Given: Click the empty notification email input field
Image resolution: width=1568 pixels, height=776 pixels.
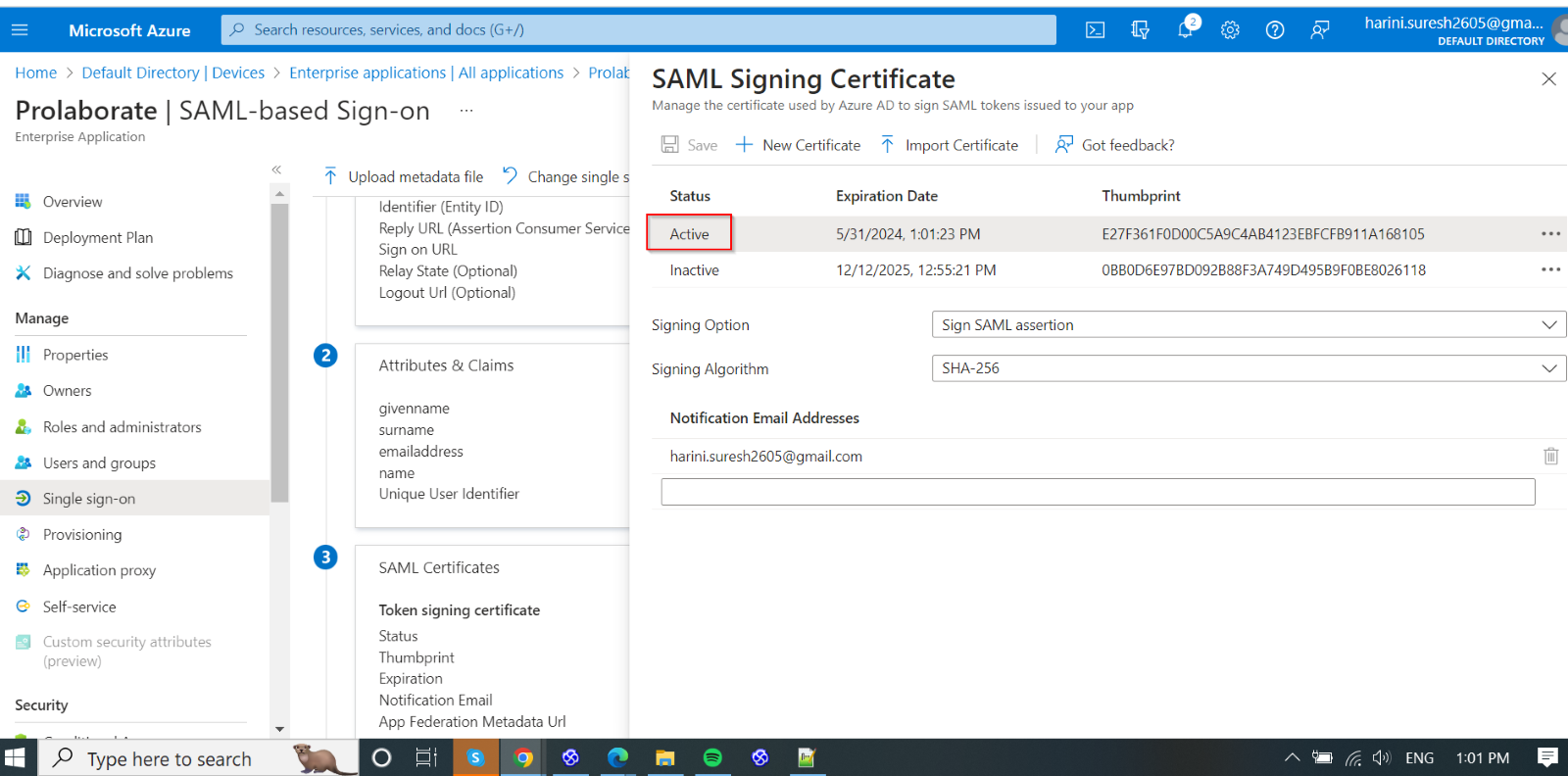Looking at the screenshot, I should click(x=1098, y=492).
